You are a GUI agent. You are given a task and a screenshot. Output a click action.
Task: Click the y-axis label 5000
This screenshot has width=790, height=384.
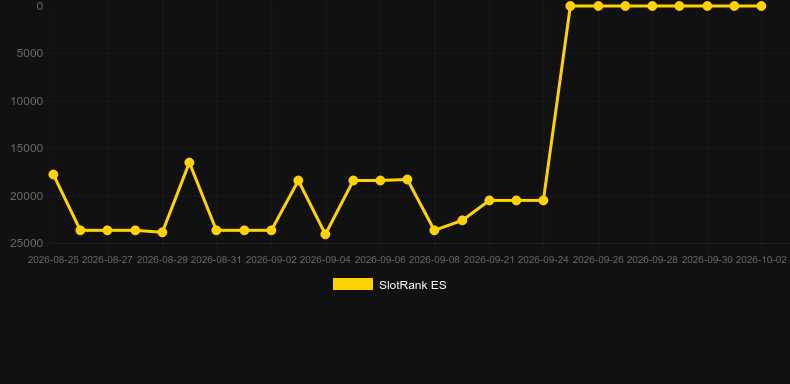click(30, 53)
